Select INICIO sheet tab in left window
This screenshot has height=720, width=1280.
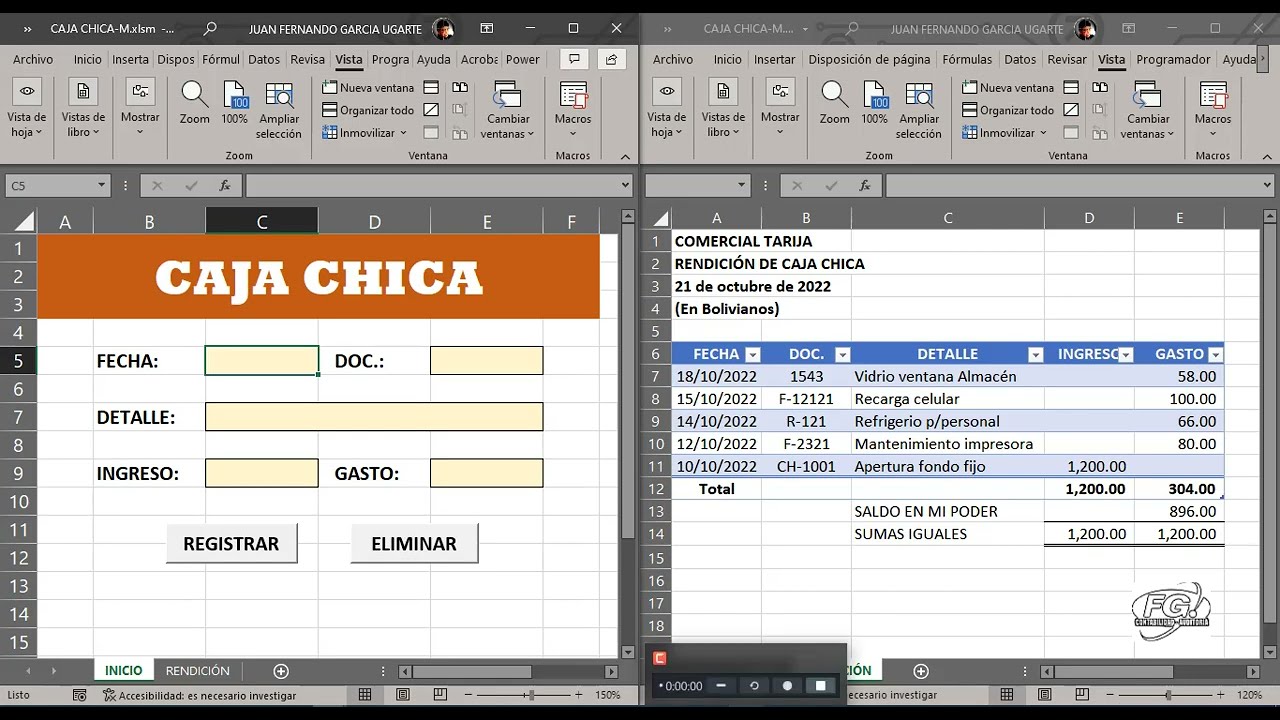(x=124, y=671)
